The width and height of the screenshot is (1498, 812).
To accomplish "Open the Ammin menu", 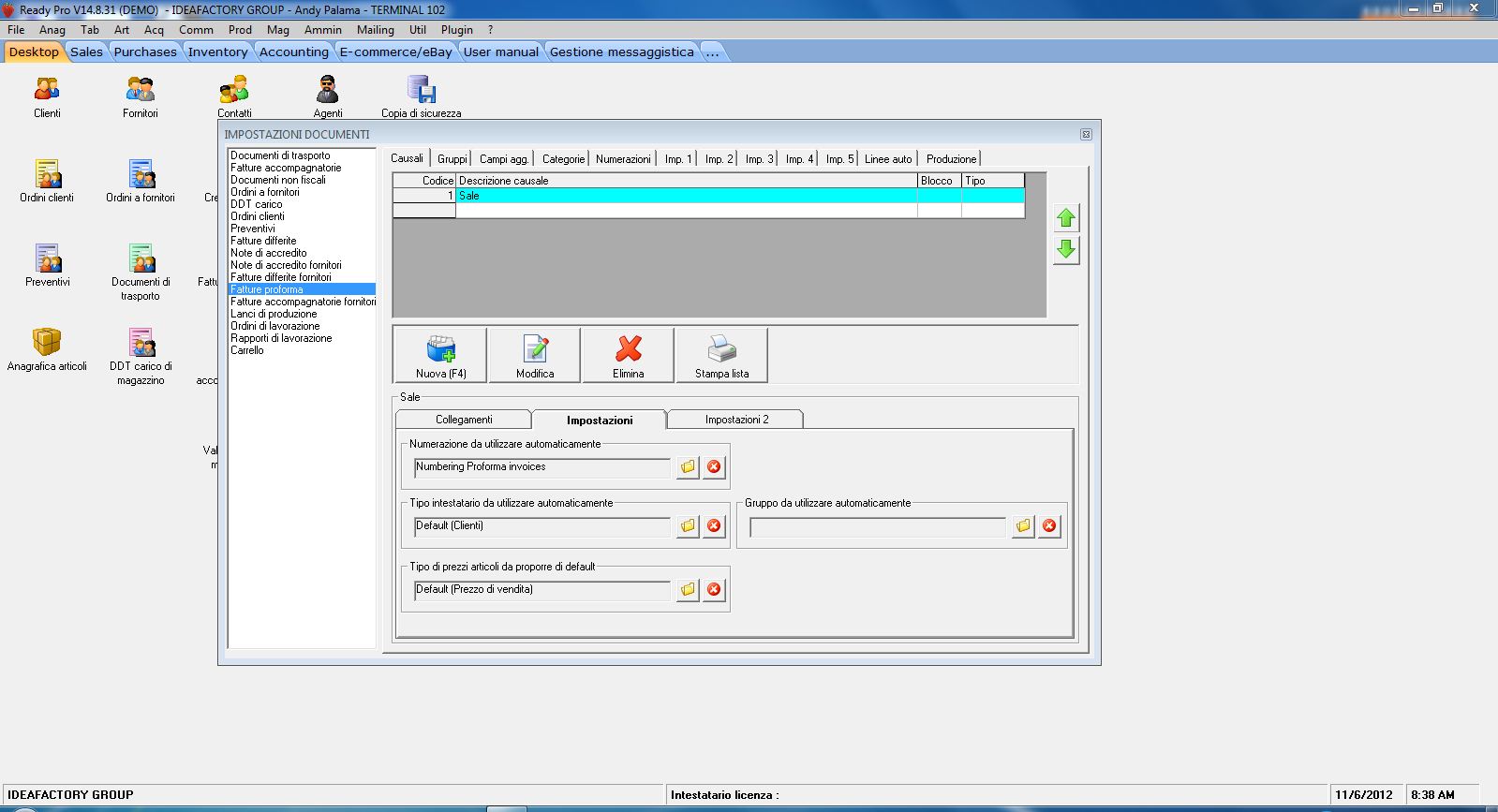I will (x=322, y=30).
